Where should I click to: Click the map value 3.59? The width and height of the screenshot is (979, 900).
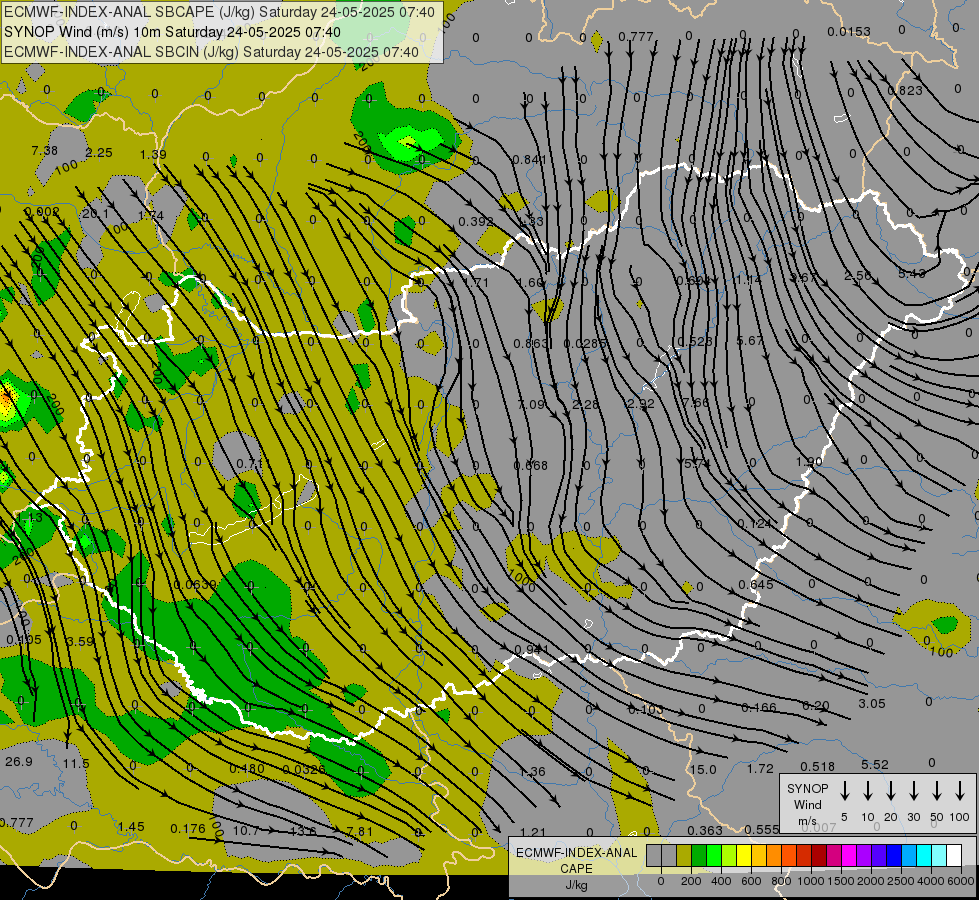pos(80,641)
